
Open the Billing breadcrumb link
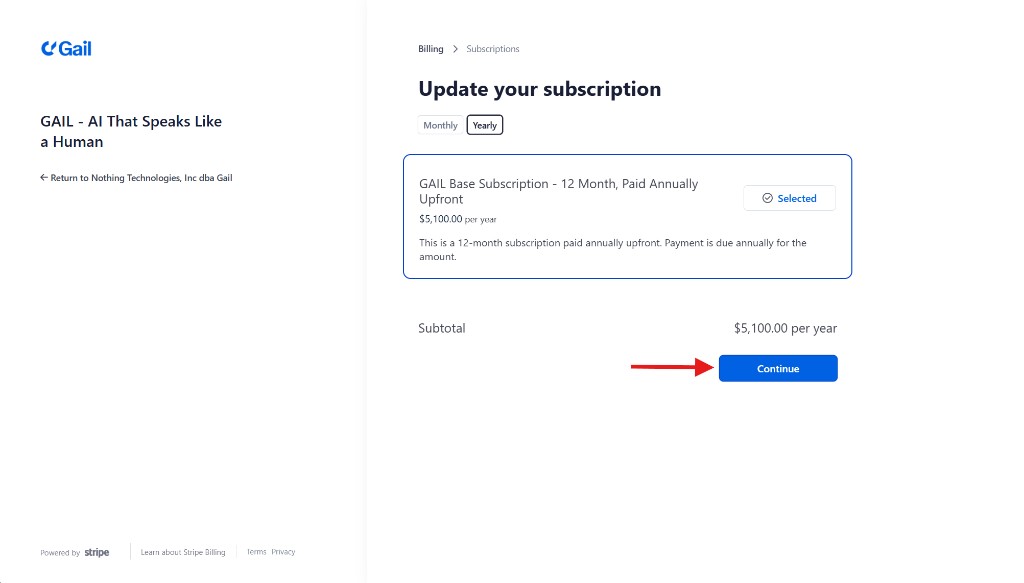coord(430,48)
